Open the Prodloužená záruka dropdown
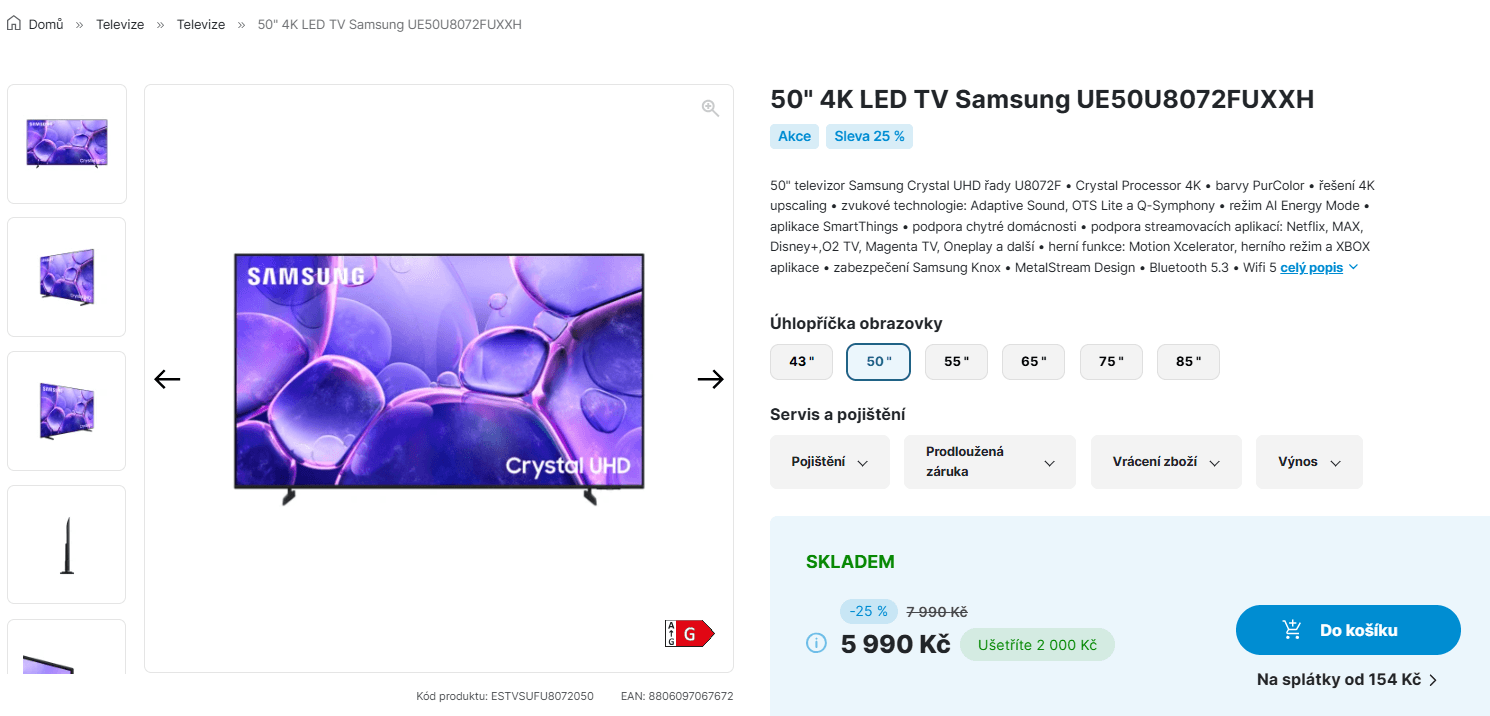 point(989,461)
